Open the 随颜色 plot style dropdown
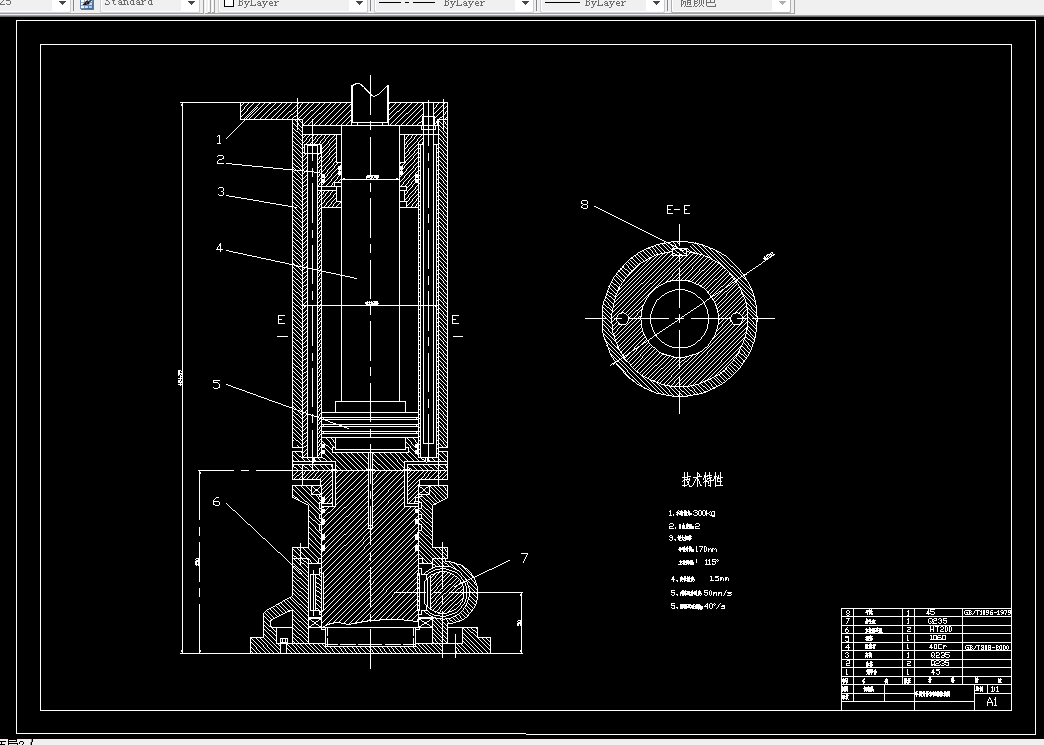The height and width of the screenshot is (745, 1044). 731,4
